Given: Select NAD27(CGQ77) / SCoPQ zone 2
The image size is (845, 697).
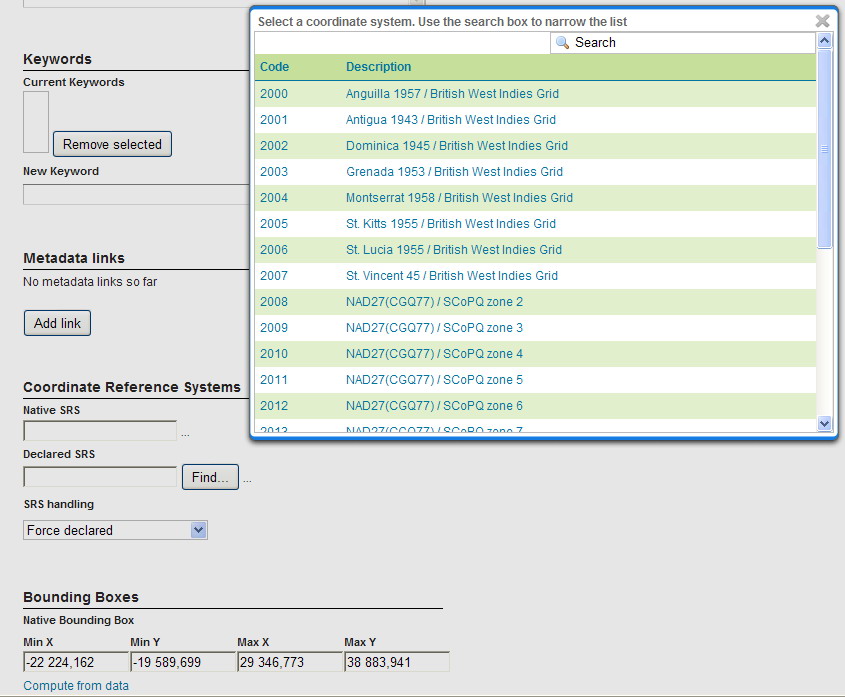Looking at the screenshot, I should (x=434, y=301).
